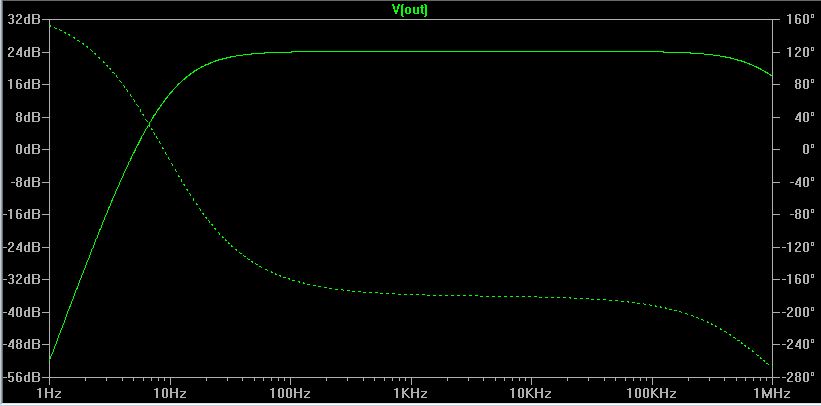
Task: Click the -120° phase axis label
Action: (x=799, y=247)
